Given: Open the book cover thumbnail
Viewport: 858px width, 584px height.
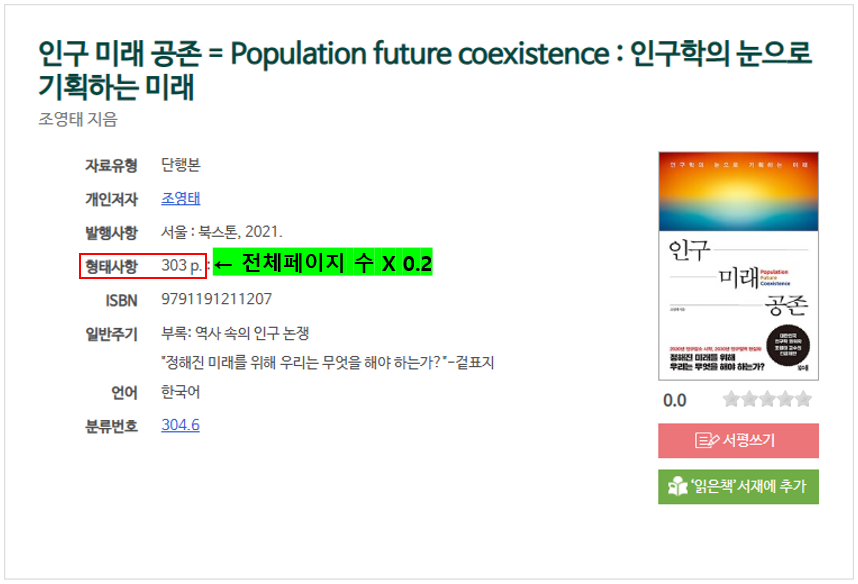Looking at the screenshot, I should click(x=738, y=266).
